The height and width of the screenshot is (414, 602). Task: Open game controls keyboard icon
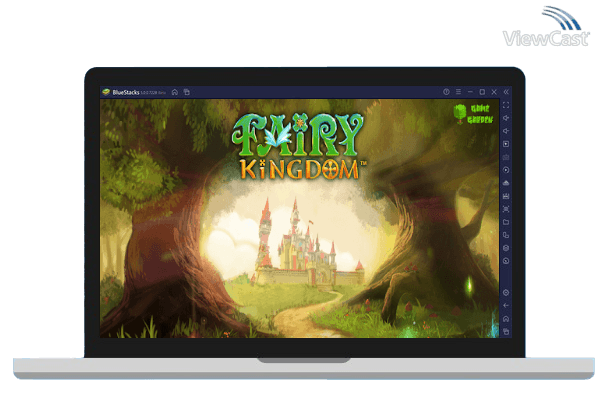click(x=506, y=157)
